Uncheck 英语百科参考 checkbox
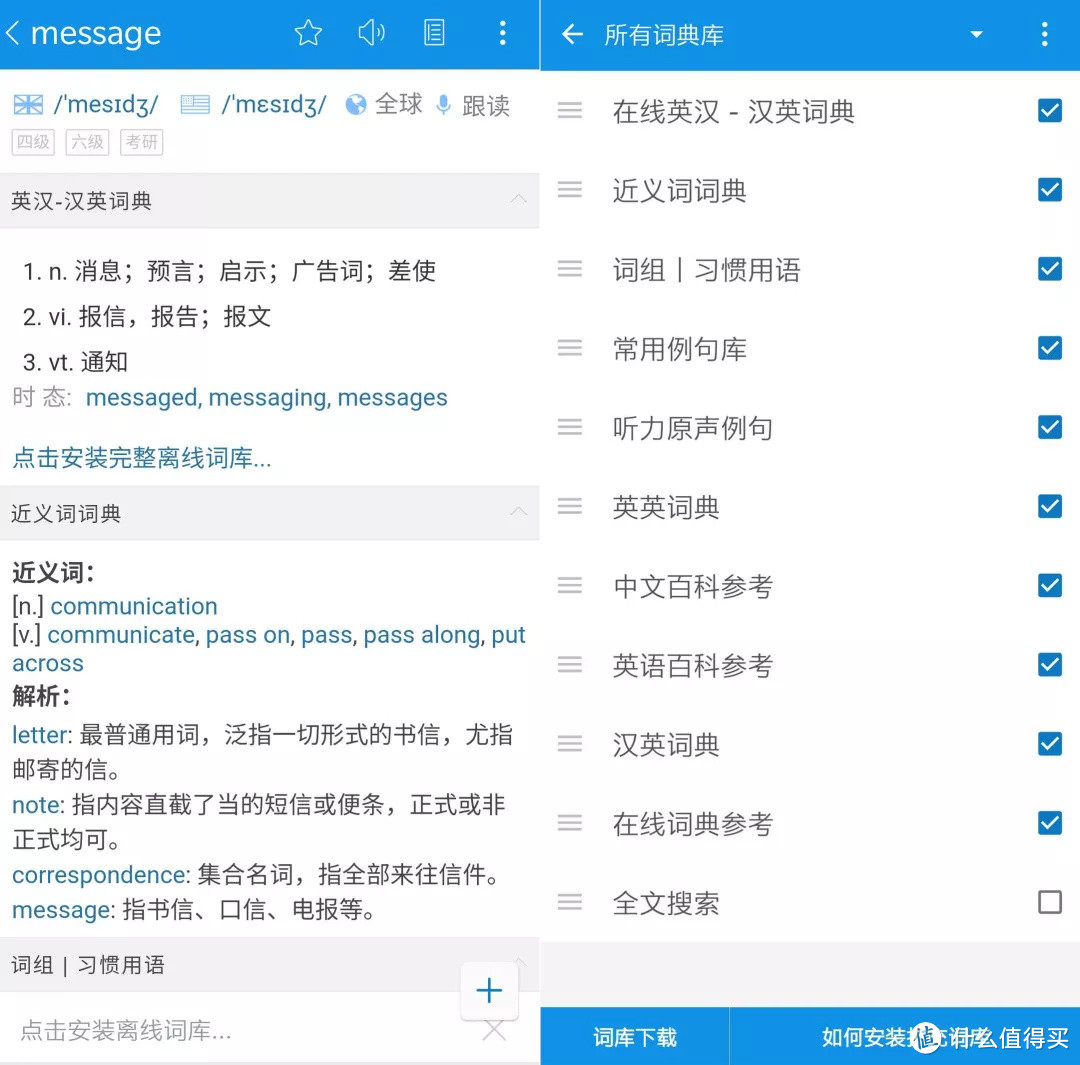This screenshot has height=1065, width=1080. coord(1049,665)
